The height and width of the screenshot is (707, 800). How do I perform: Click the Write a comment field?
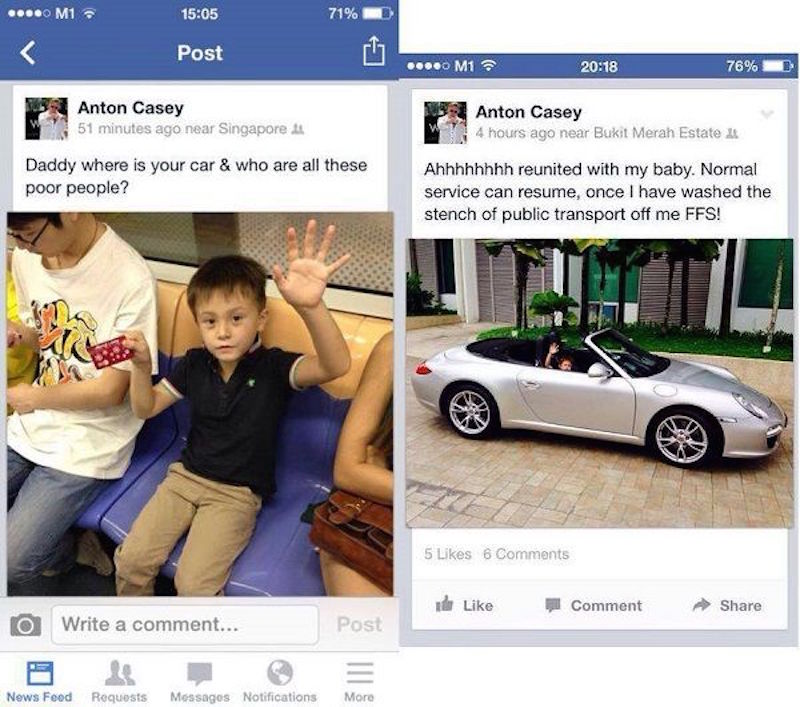click(x=185, y=625)
